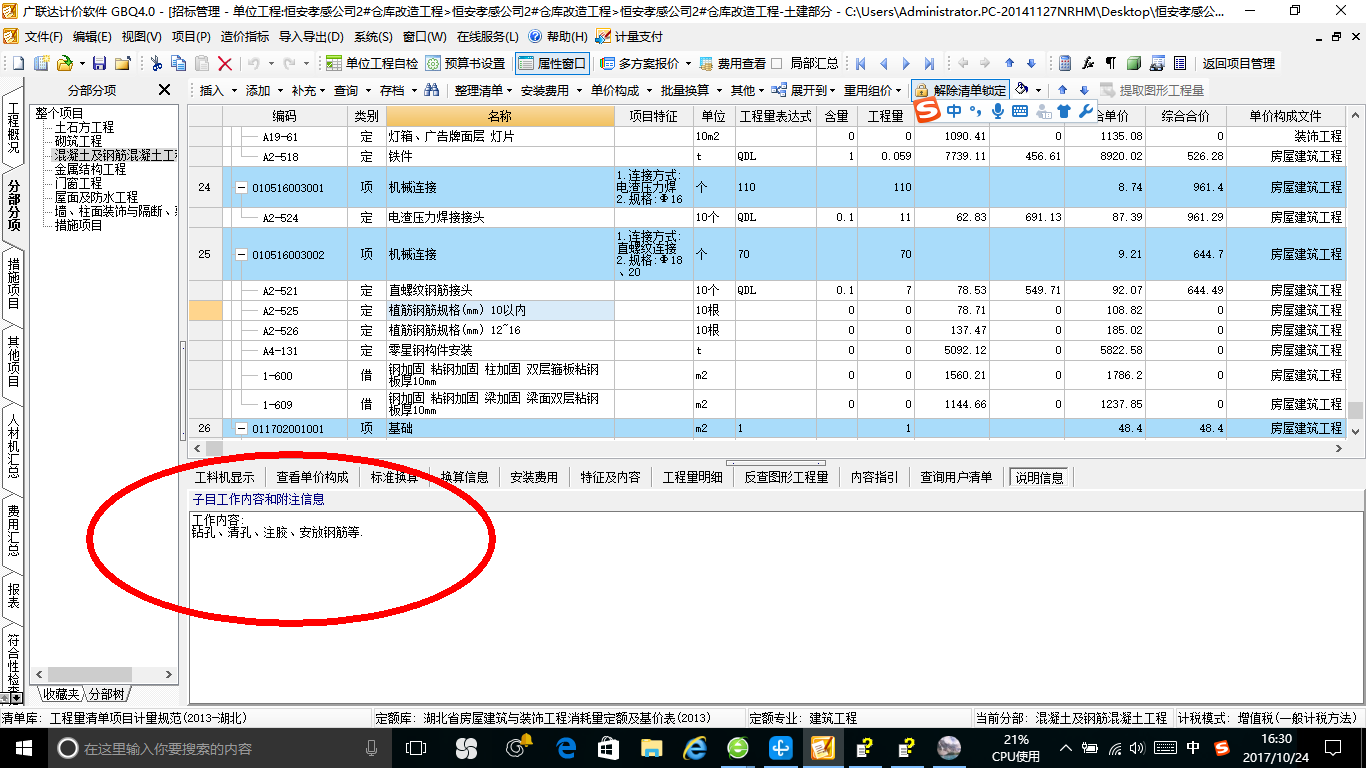This screenshot has width=1366, height=768.
Task: Switch to 换算信息 tab
Action: pos(464,477)
